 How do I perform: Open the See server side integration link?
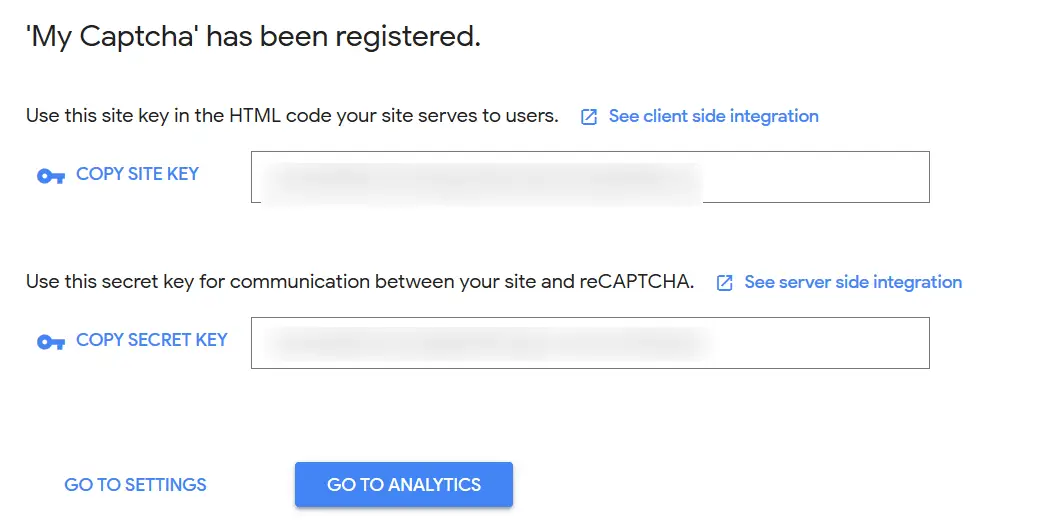click(853, 282)
